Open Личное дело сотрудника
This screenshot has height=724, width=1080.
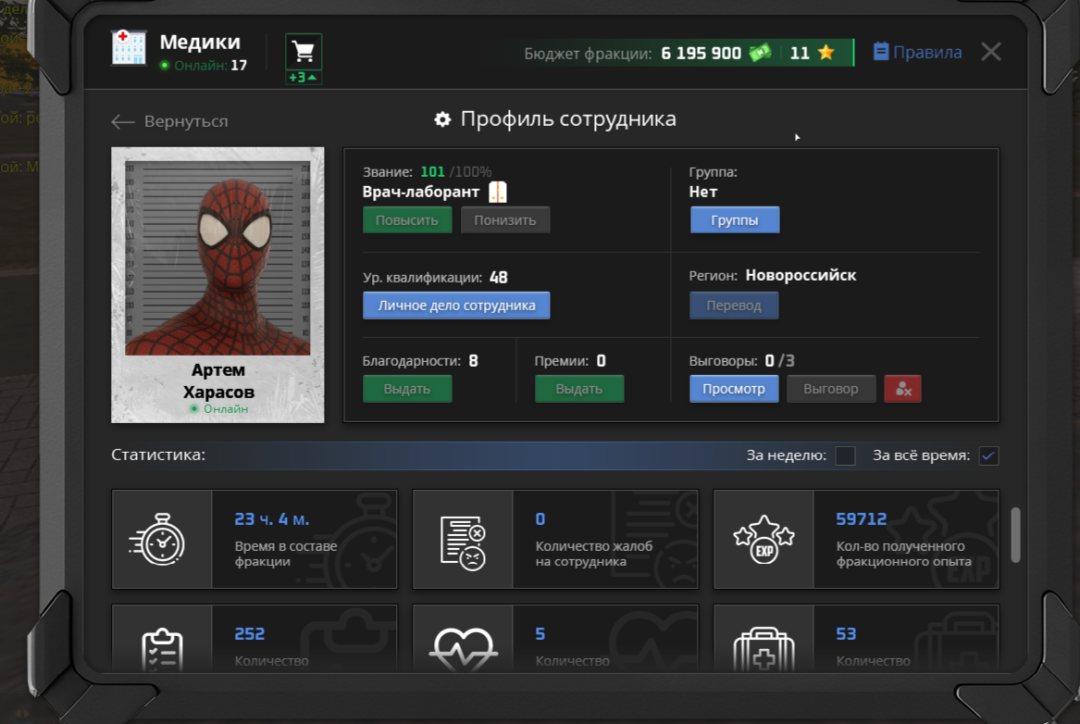tap(456, 305)
